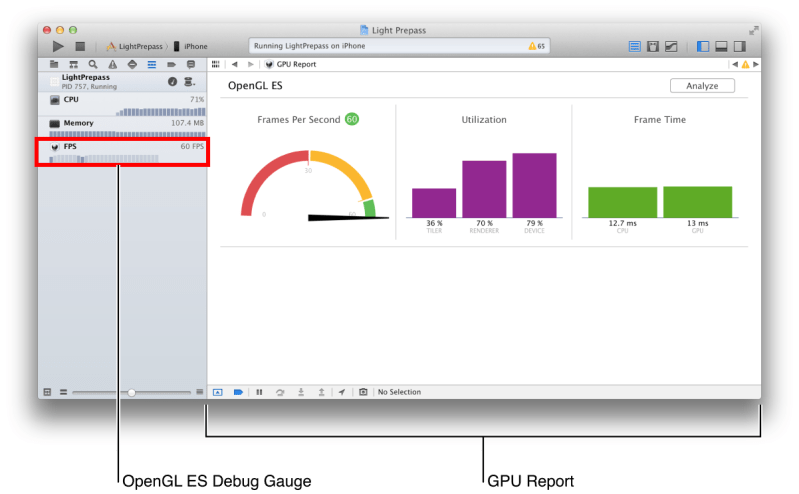Enter full screen with top-right arrows icon

click(754, 31)
